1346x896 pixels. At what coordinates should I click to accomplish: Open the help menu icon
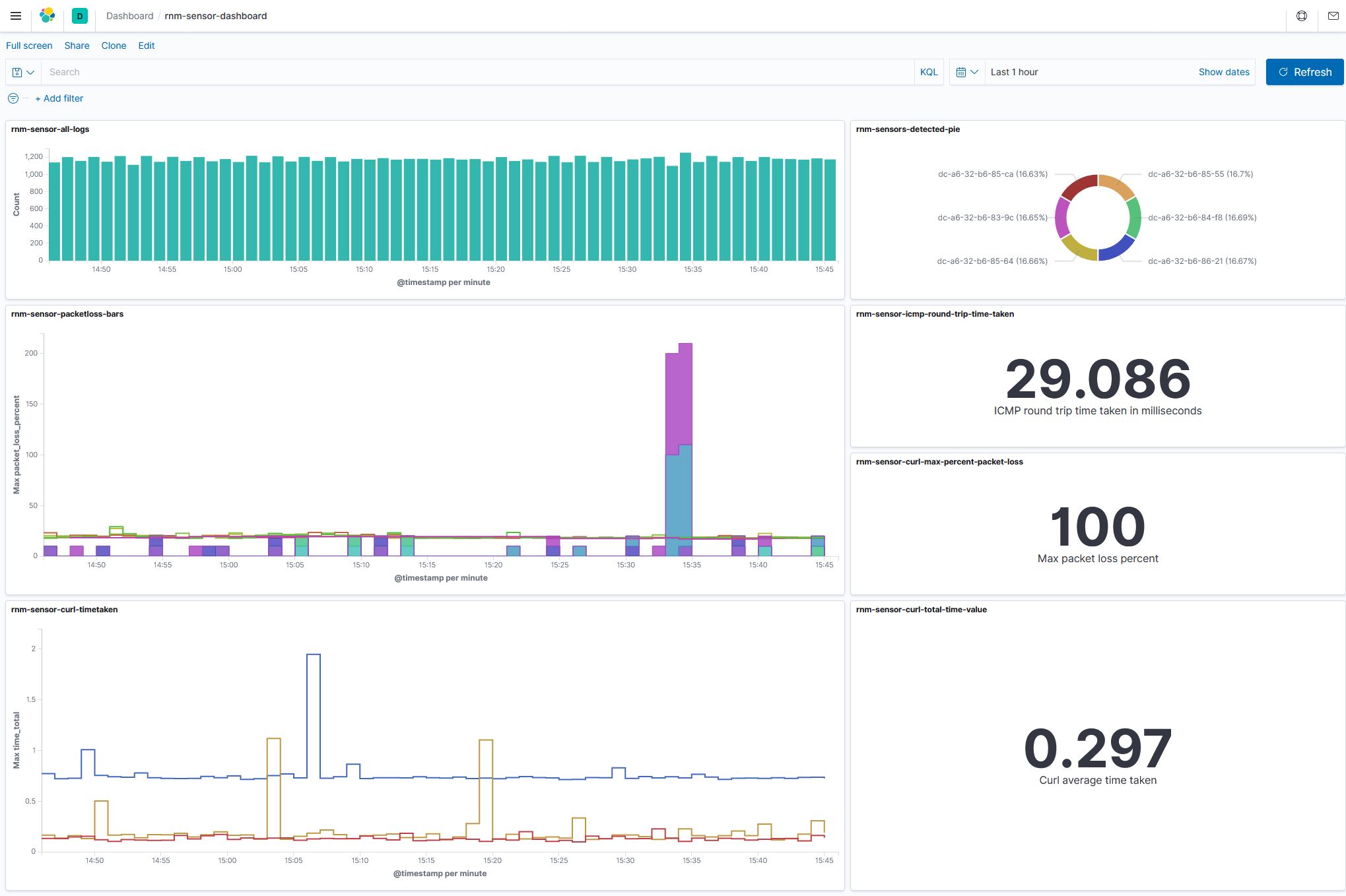(x=1302, y=16)
